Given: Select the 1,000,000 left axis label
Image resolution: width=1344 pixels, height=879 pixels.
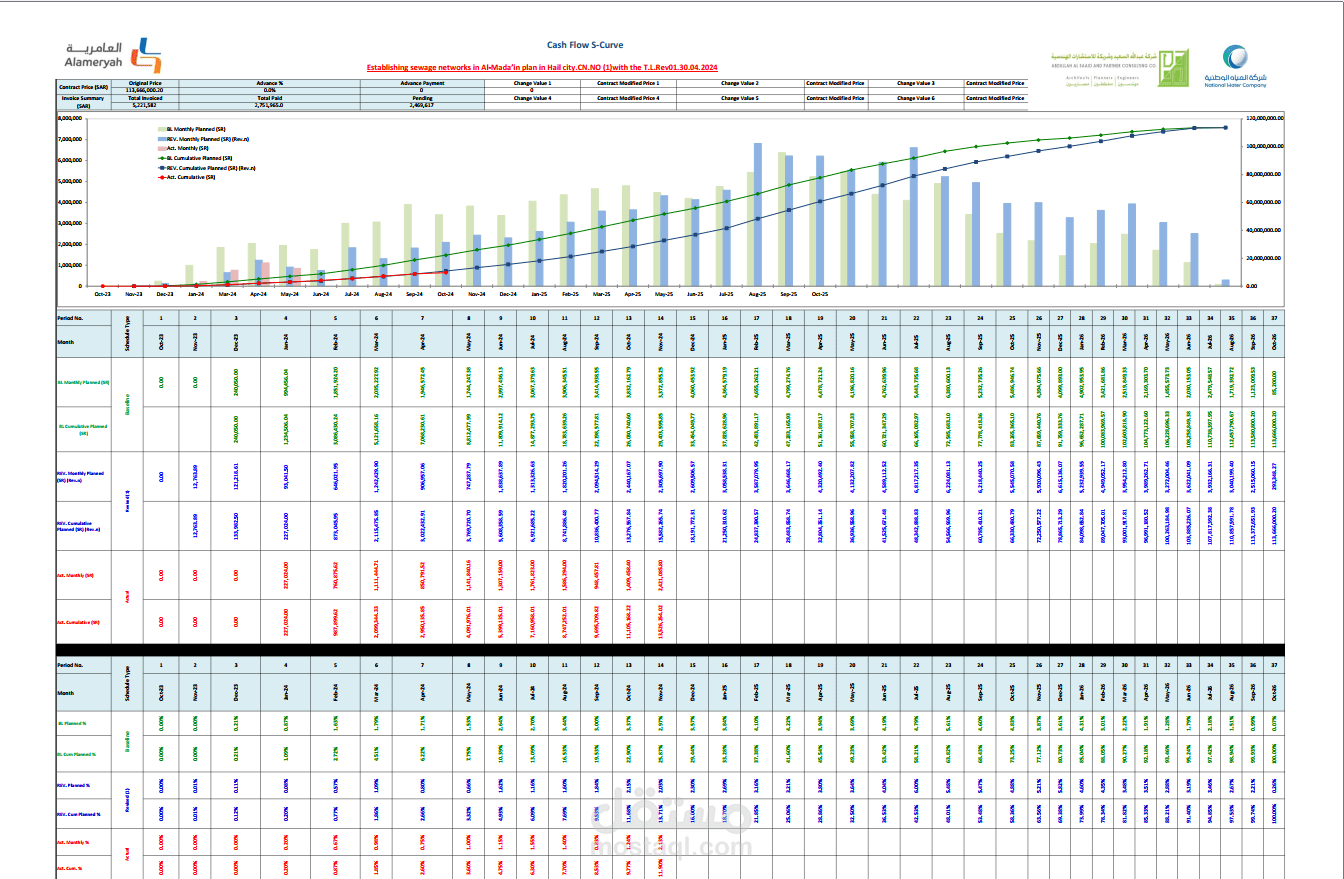Looking at the screenshot, I should 70,265.
